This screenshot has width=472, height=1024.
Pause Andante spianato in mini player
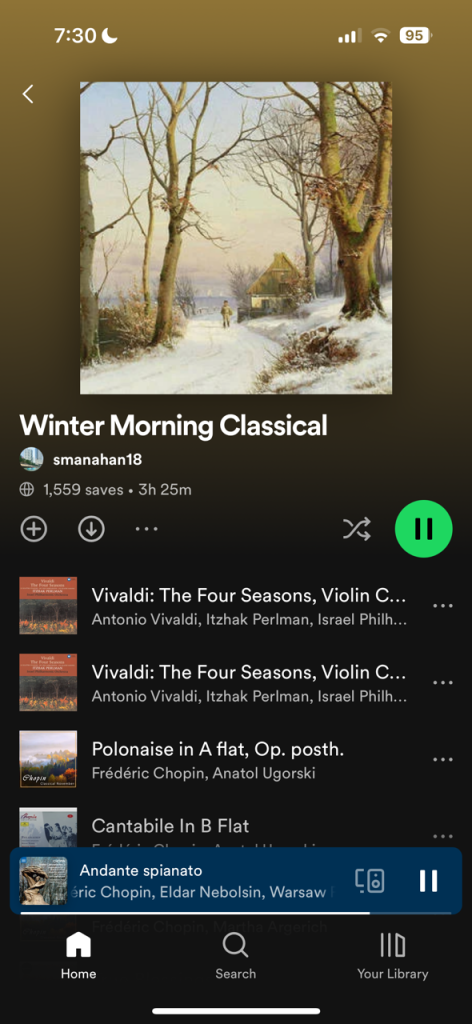(x=428, y=880)
